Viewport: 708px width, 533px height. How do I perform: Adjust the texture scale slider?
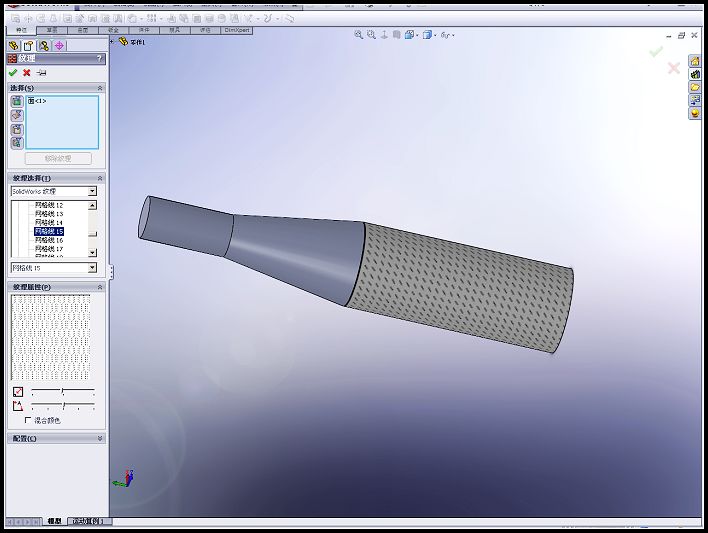(x=63, y=391)
